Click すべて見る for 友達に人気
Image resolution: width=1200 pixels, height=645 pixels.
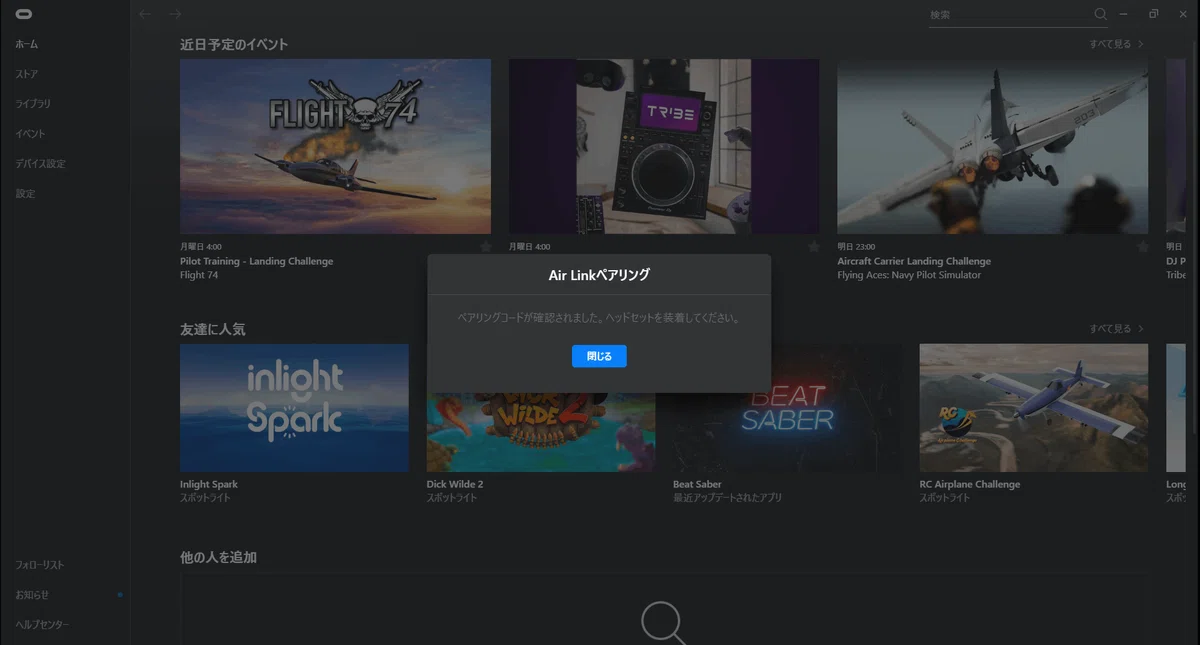point(1117,328)
